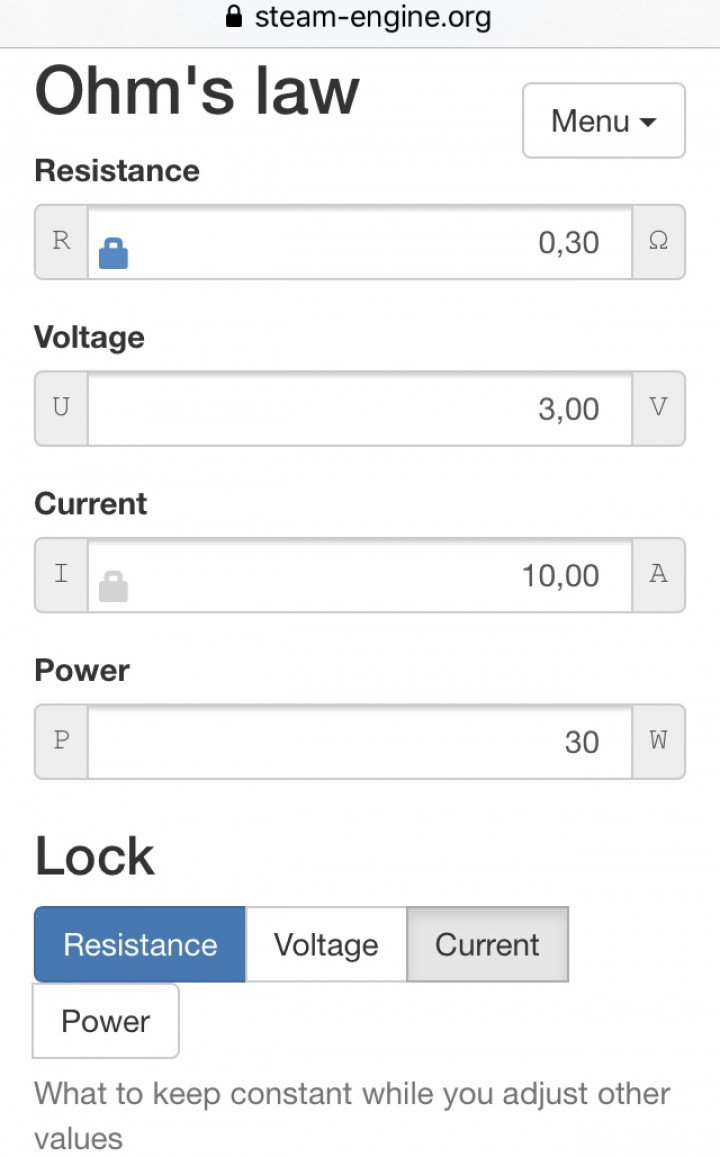Click the Power input showing 30
Screen dimensions: 720x1157
point(360,742)
